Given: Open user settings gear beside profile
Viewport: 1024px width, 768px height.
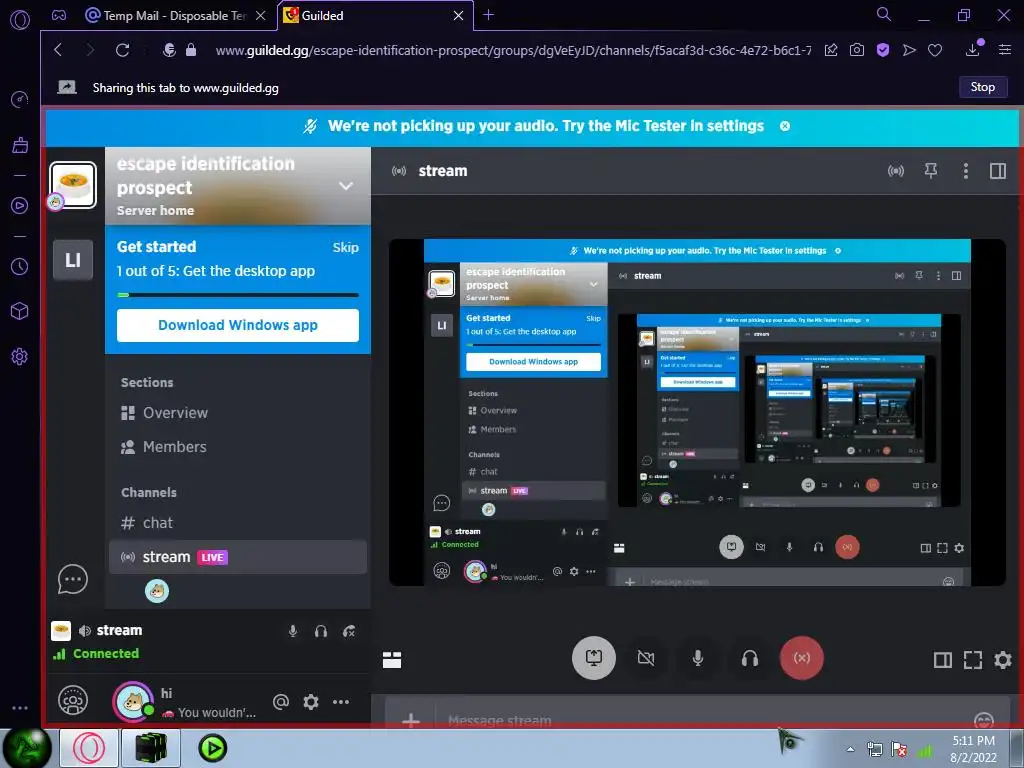Looking at the screenshot, I should point(311,702).
